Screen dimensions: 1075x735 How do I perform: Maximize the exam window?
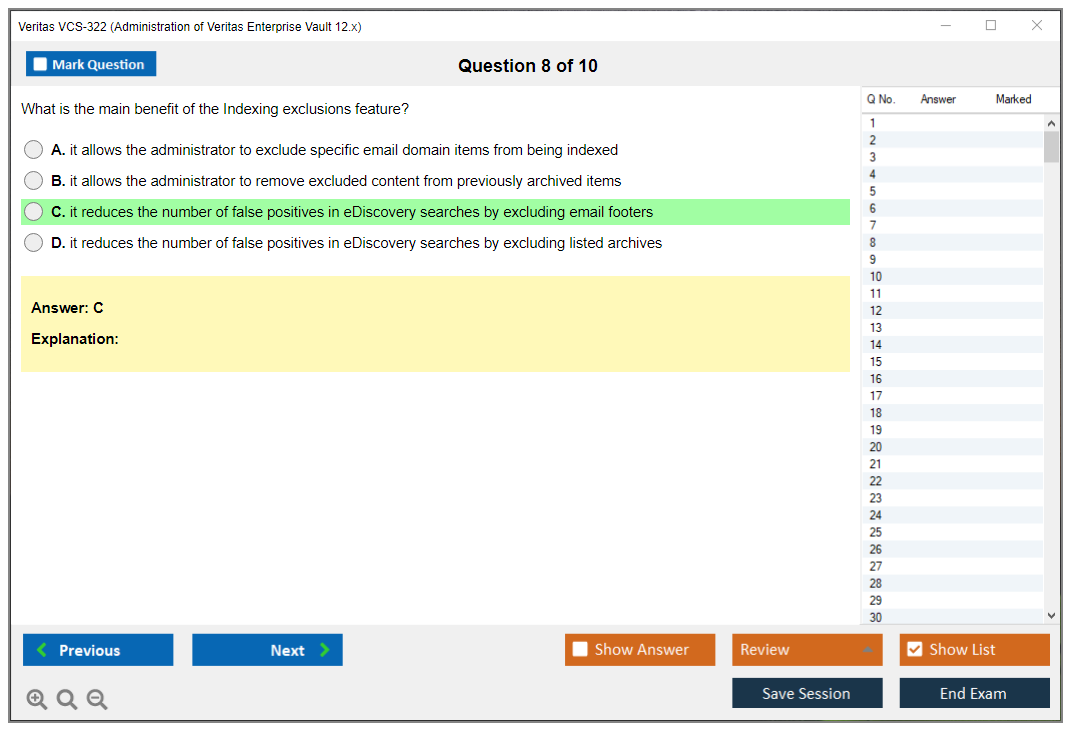coord(991,26)
